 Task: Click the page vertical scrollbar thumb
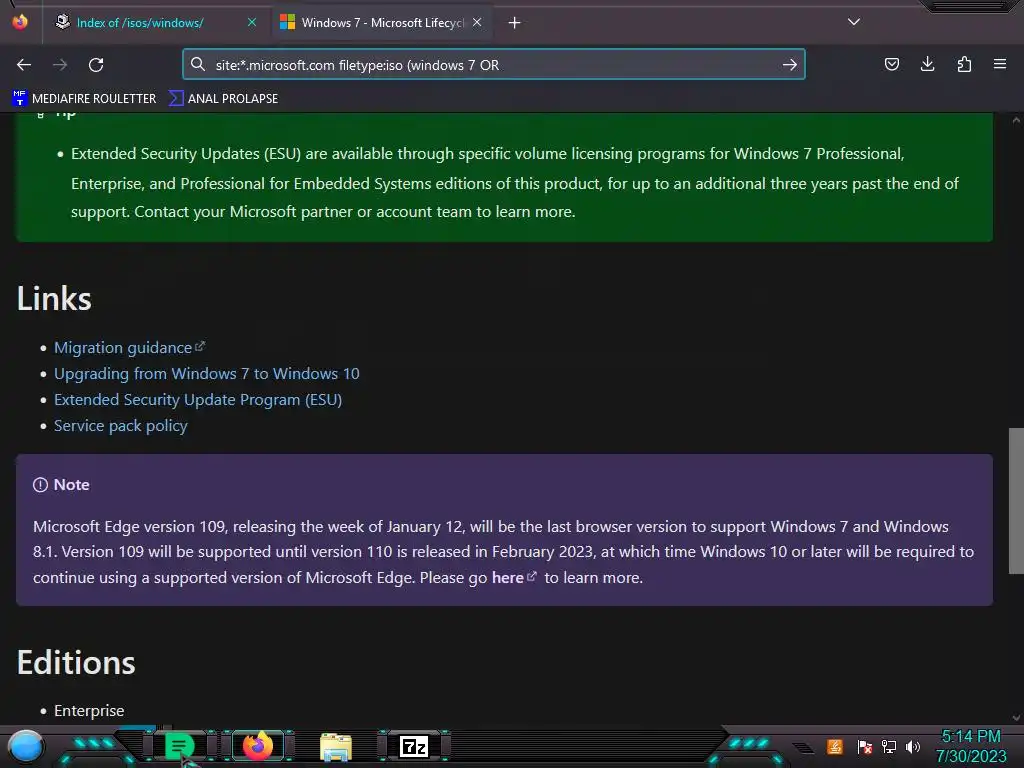pos(1016,501)
